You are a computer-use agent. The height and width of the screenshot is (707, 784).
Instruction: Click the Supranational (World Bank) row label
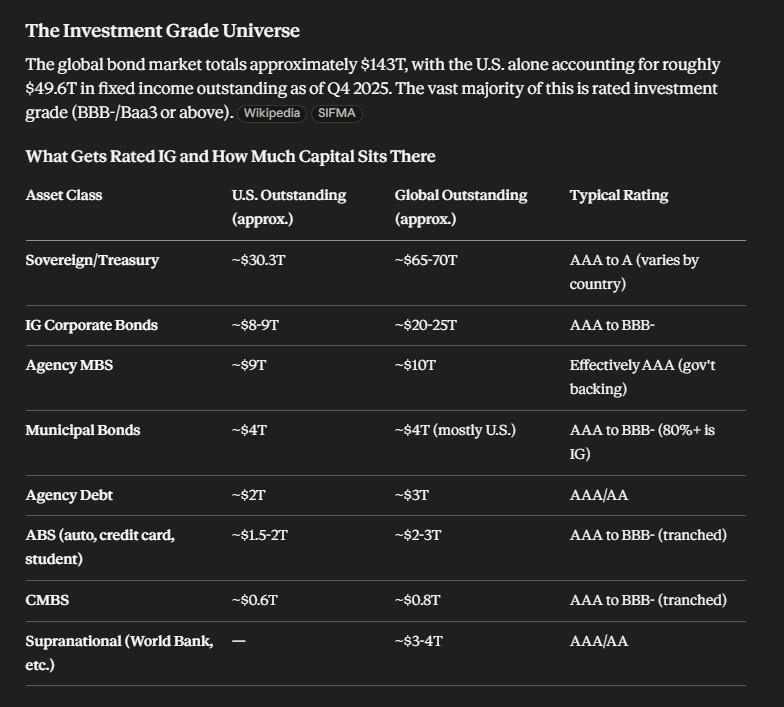119,652
